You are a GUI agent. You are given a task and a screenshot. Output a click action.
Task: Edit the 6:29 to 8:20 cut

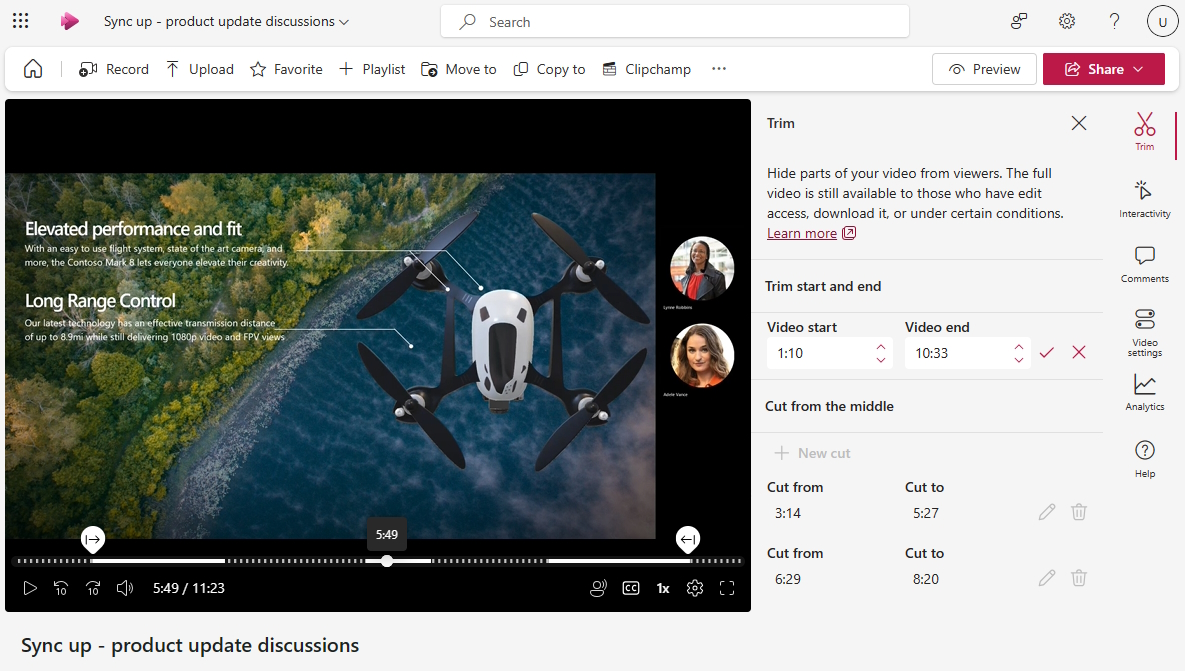pos(1047,578)
